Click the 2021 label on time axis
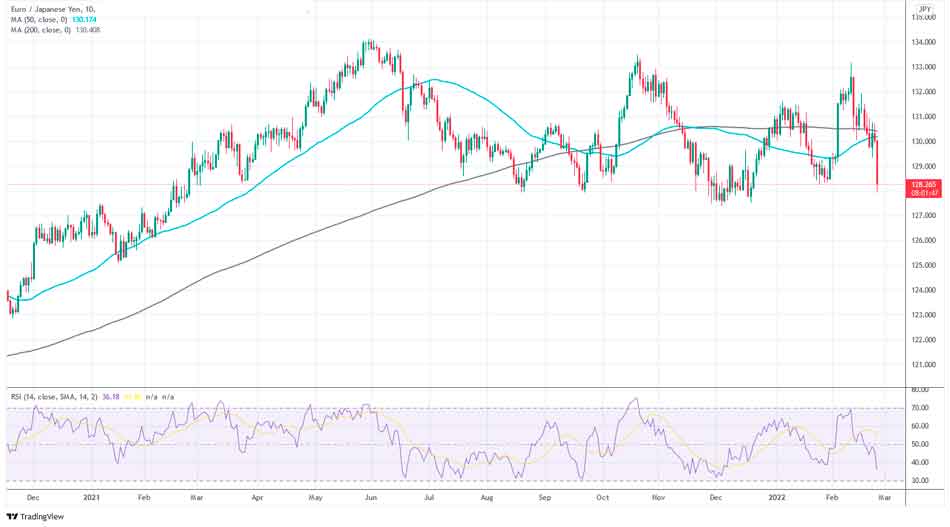 (x=92, y=496)
